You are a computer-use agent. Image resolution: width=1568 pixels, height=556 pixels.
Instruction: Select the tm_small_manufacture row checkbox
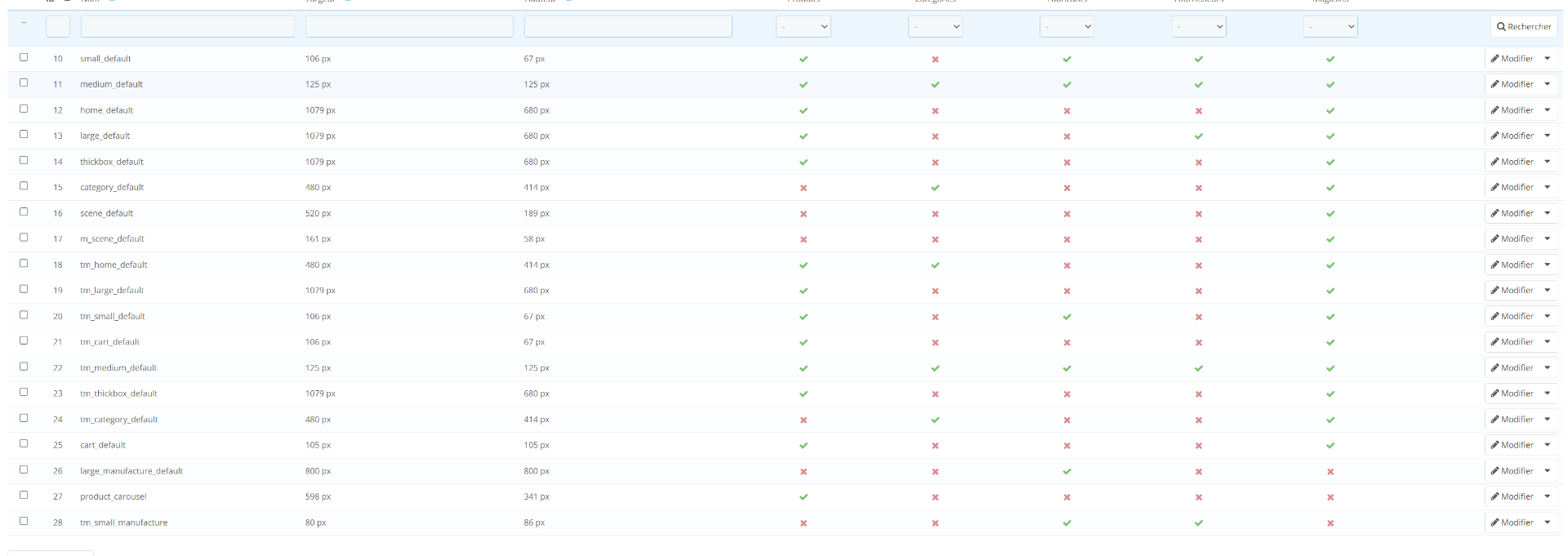pyautogui.click(x=24, y=521)
